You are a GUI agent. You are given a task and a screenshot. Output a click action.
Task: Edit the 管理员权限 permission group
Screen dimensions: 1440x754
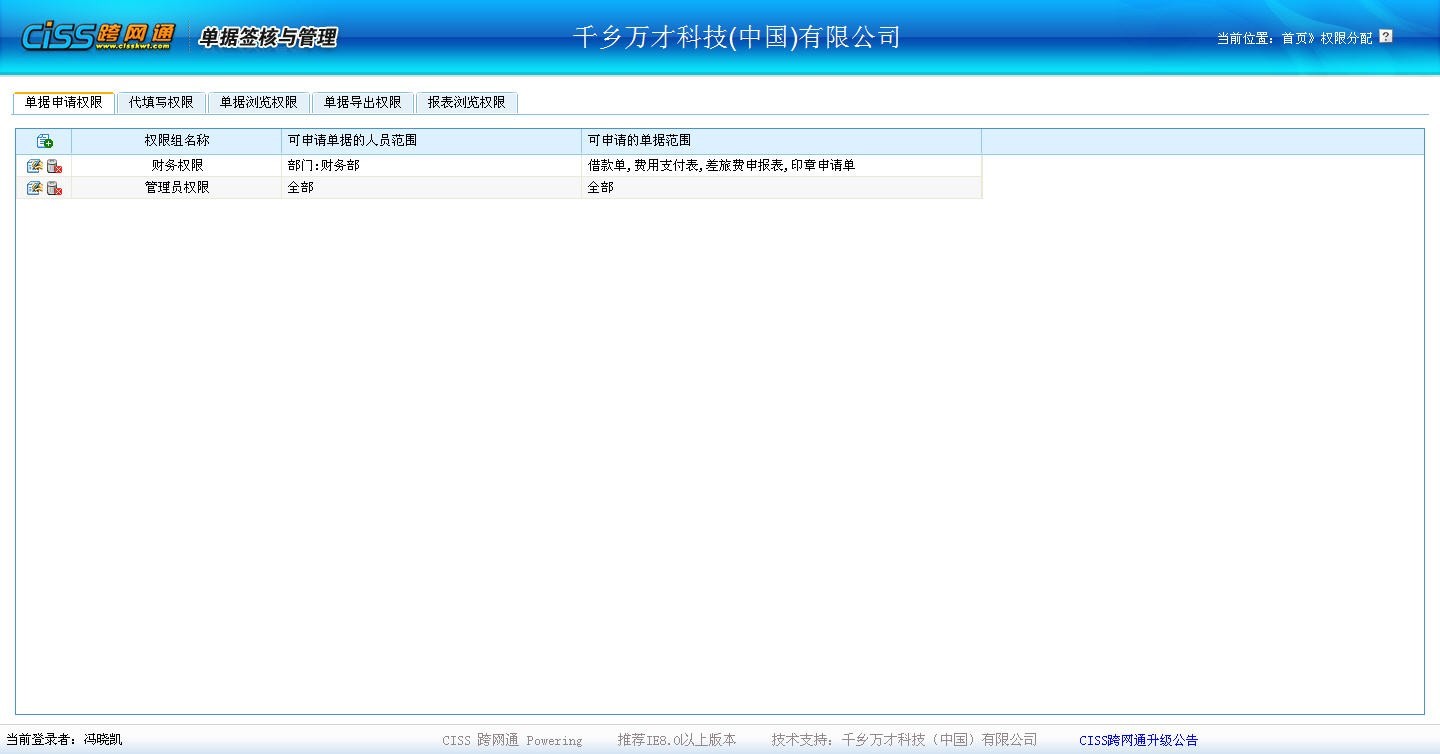(x=35, y=188)
